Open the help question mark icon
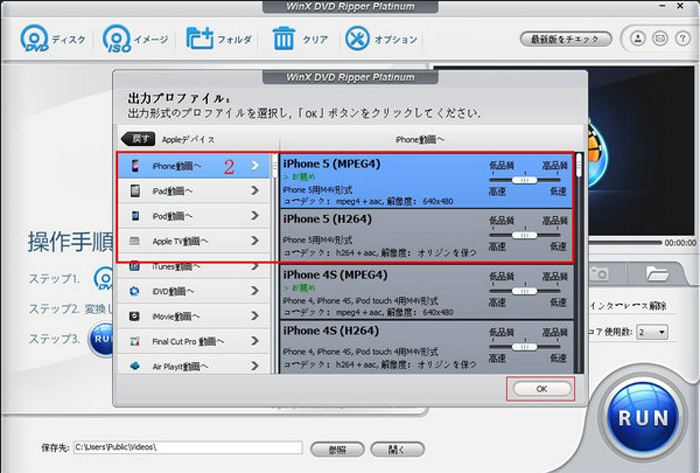 pos(682,38)
